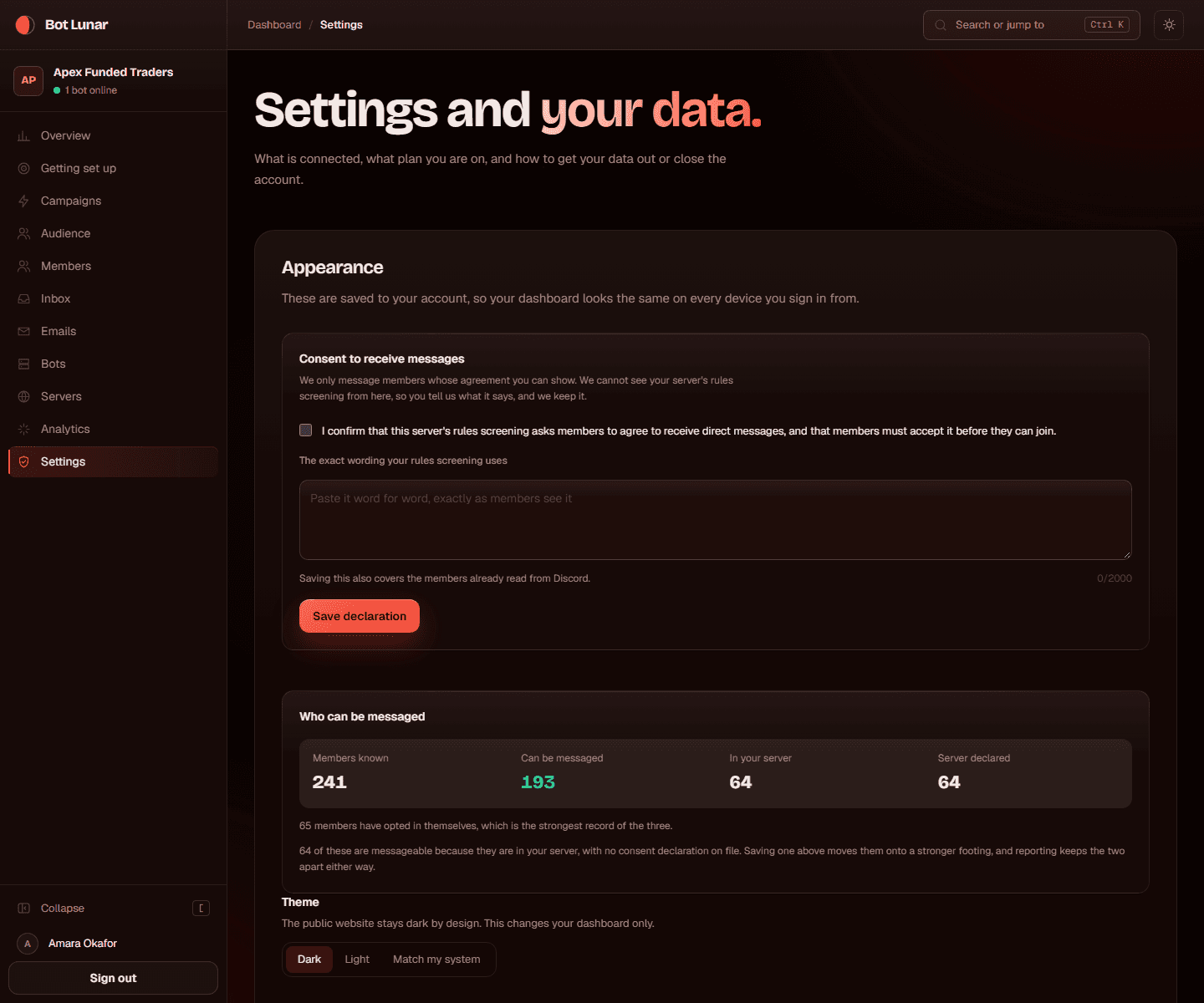
Task: Click the Collapse sidebar panel icon
Action: click(23, 908)
